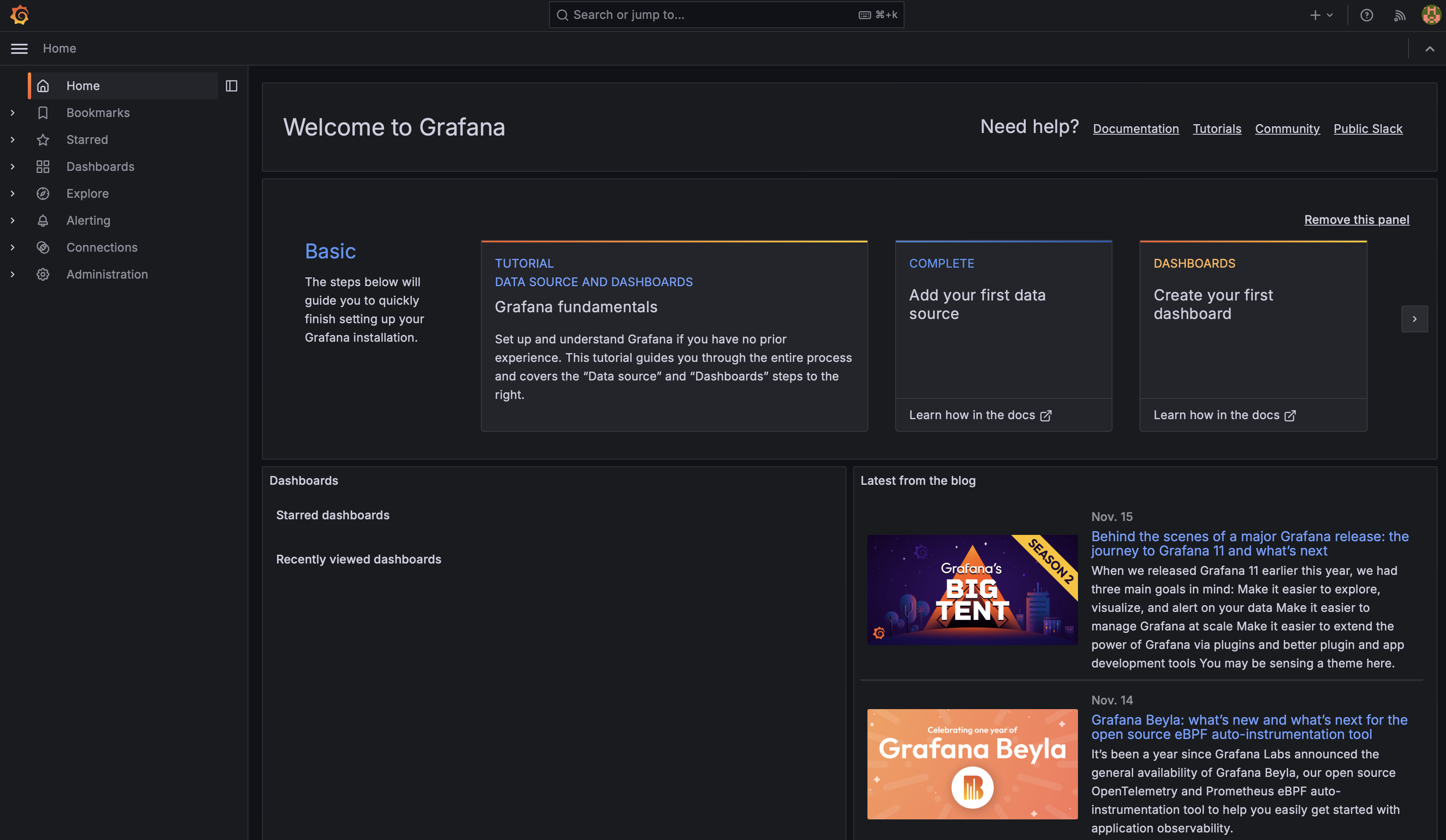Open Starred menu item
Image resolution: width=1446 pixels, height=840 pixels.
point(87,140)
